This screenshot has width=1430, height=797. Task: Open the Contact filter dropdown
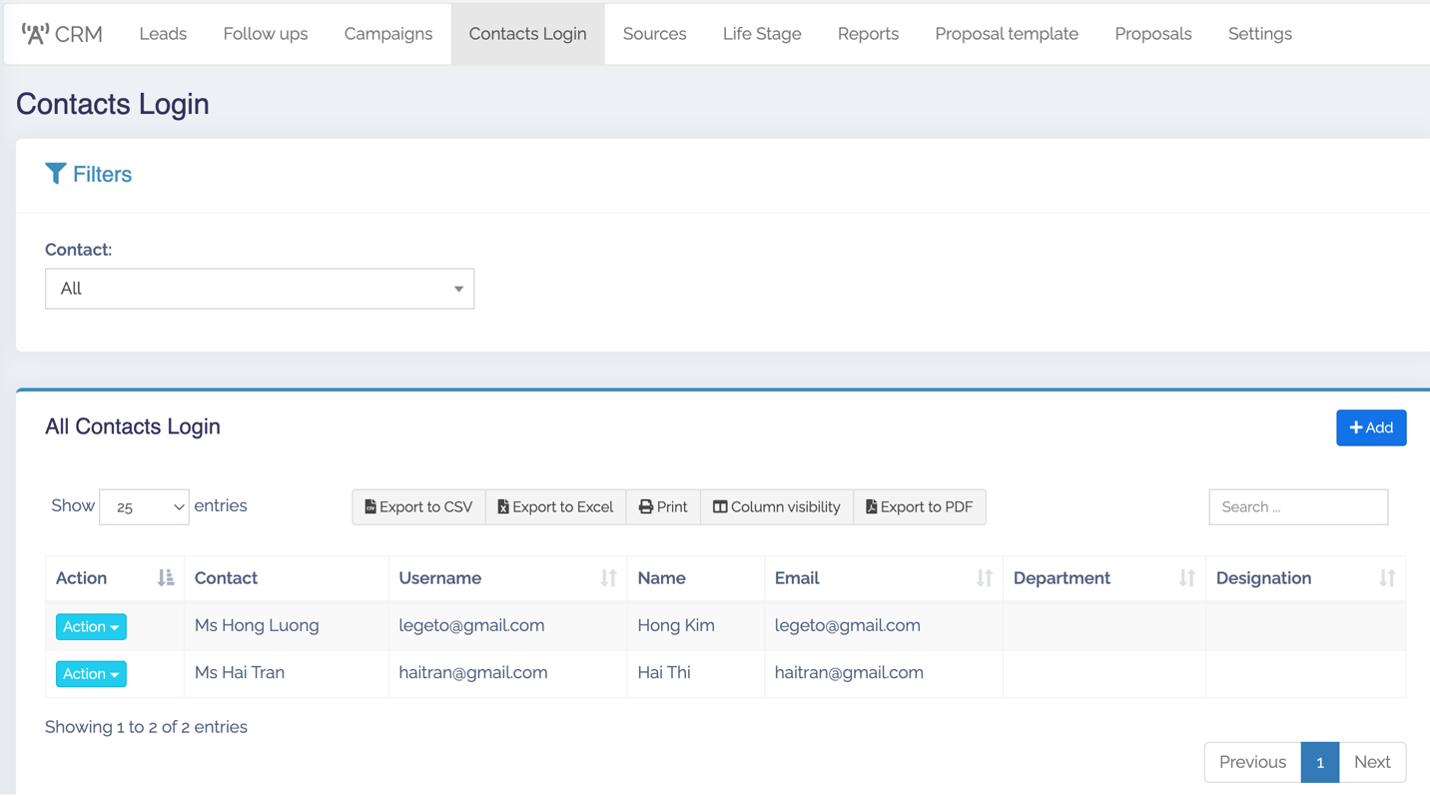point(259,289)
